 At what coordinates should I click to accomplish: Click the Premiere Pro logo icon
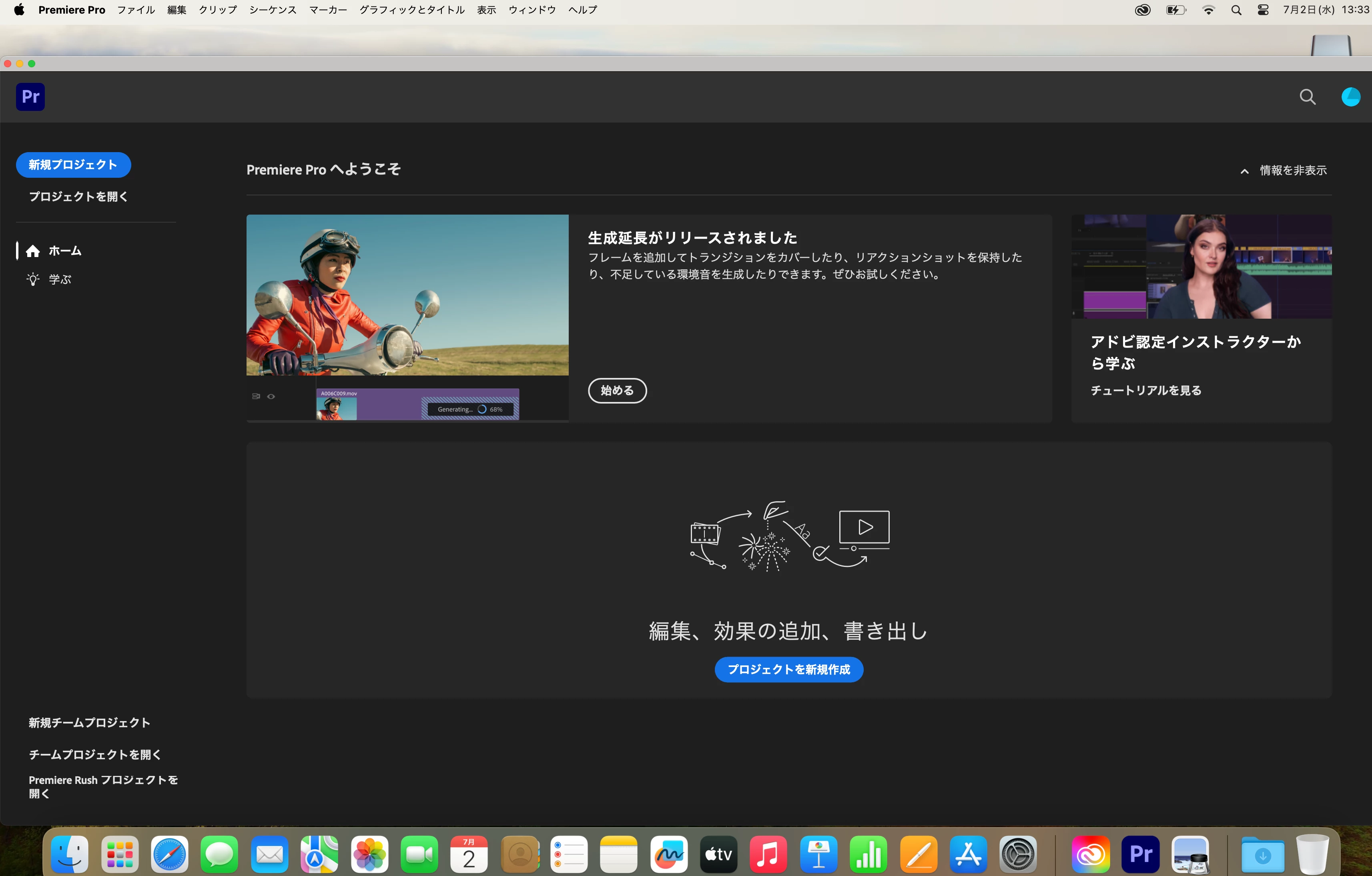pos(30,97)
